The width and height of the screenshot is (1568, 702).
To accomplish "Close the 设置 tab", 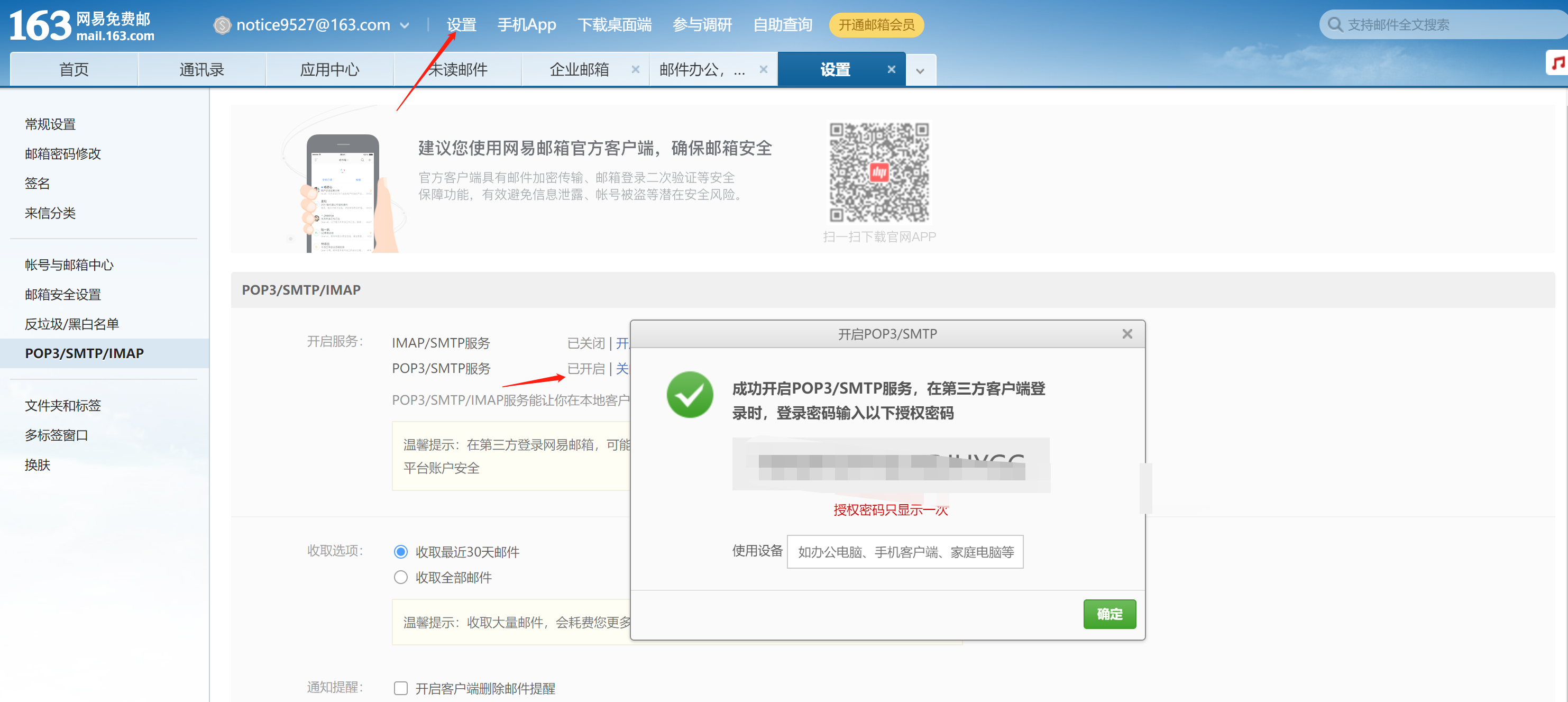I will click(x=891, y=69).
